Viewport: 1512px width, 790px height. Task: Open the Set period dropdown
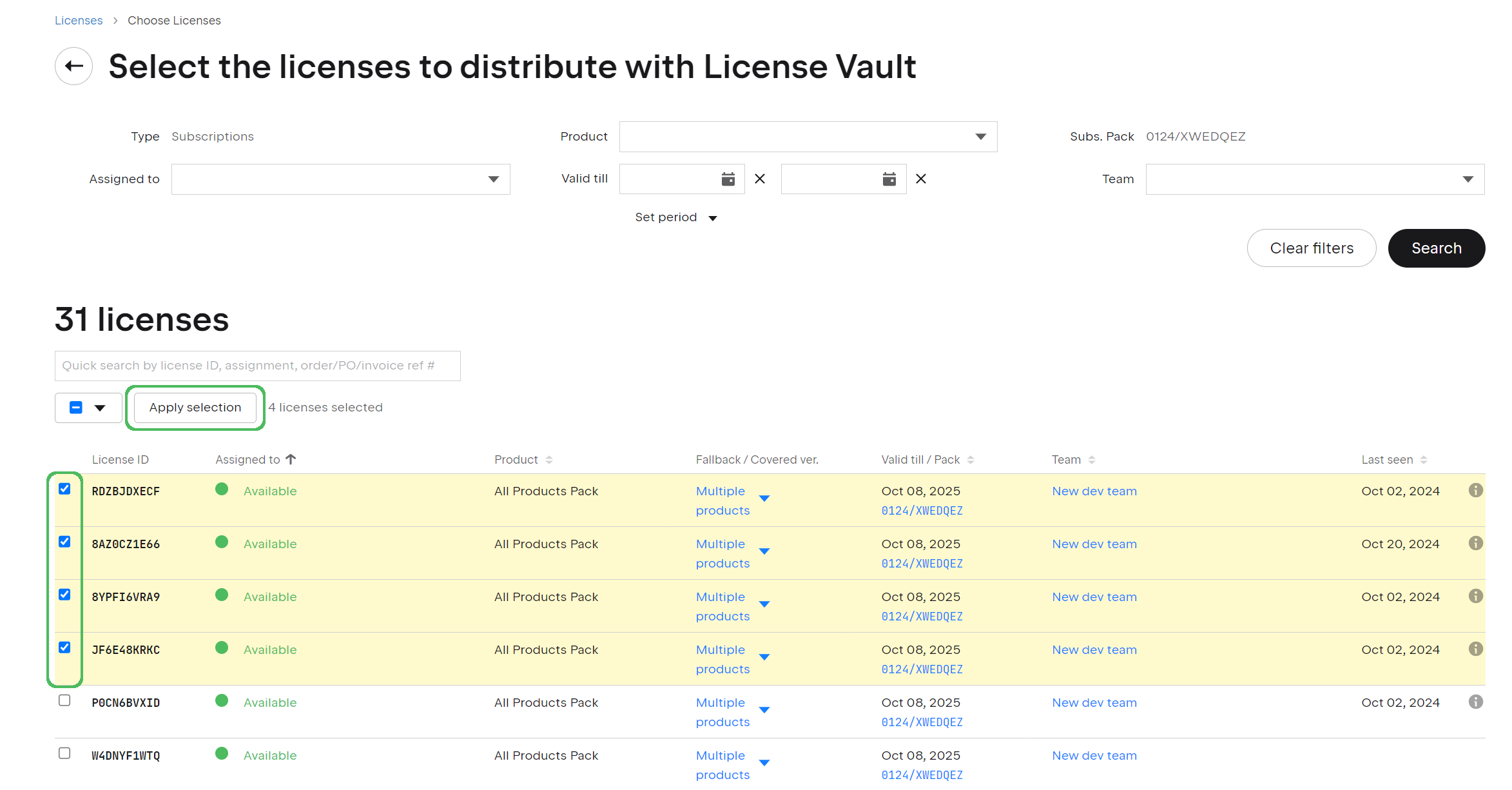point(675,217)
